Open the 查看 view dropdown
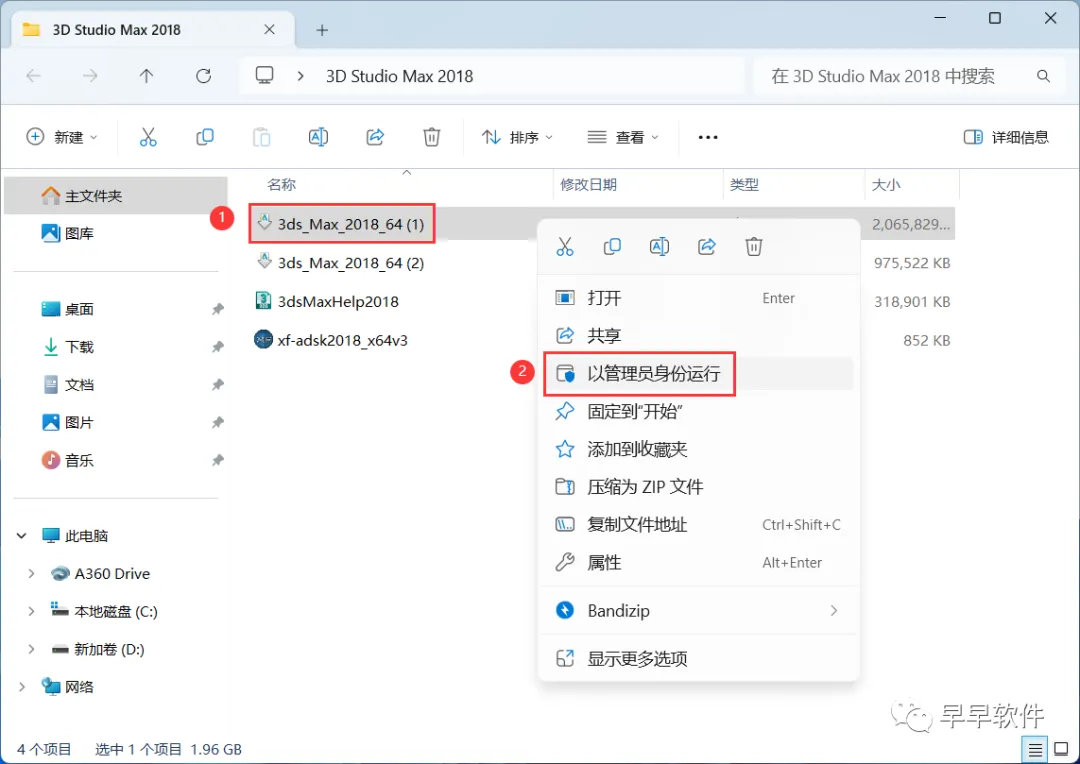Viewport: 1080px width, 764px height. pyautogui.click(x=622, y=137)
